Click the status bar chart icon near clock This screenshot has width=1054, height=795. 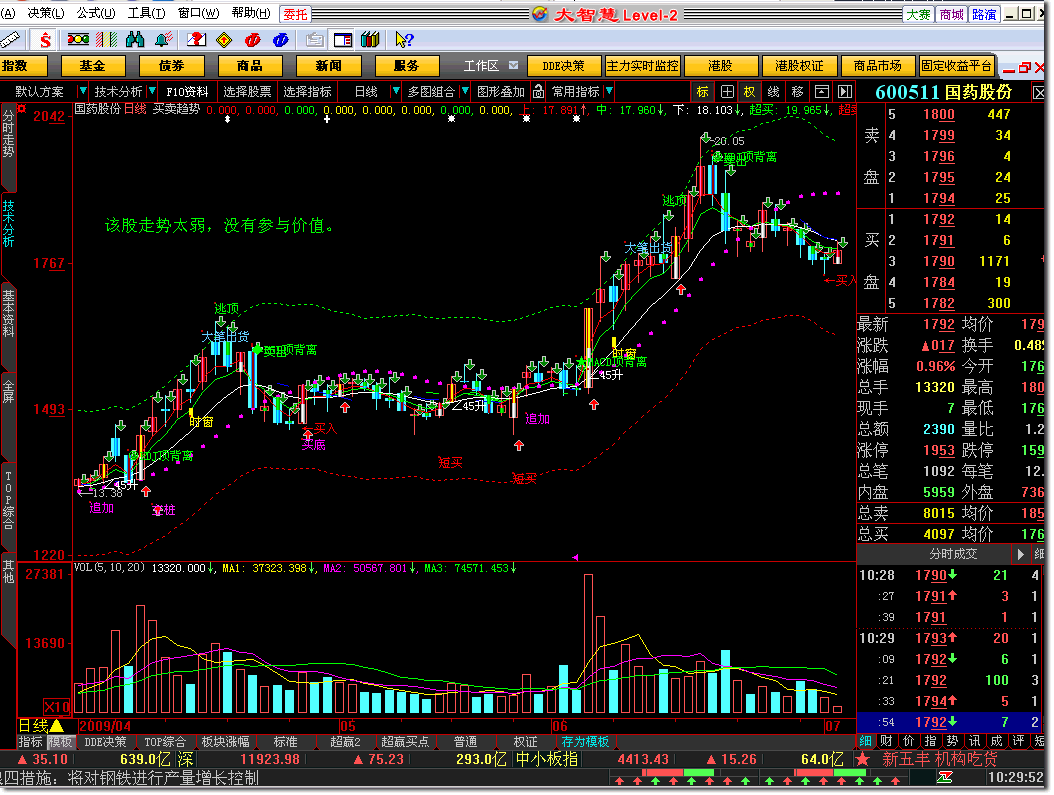click(x=944, y=778)
